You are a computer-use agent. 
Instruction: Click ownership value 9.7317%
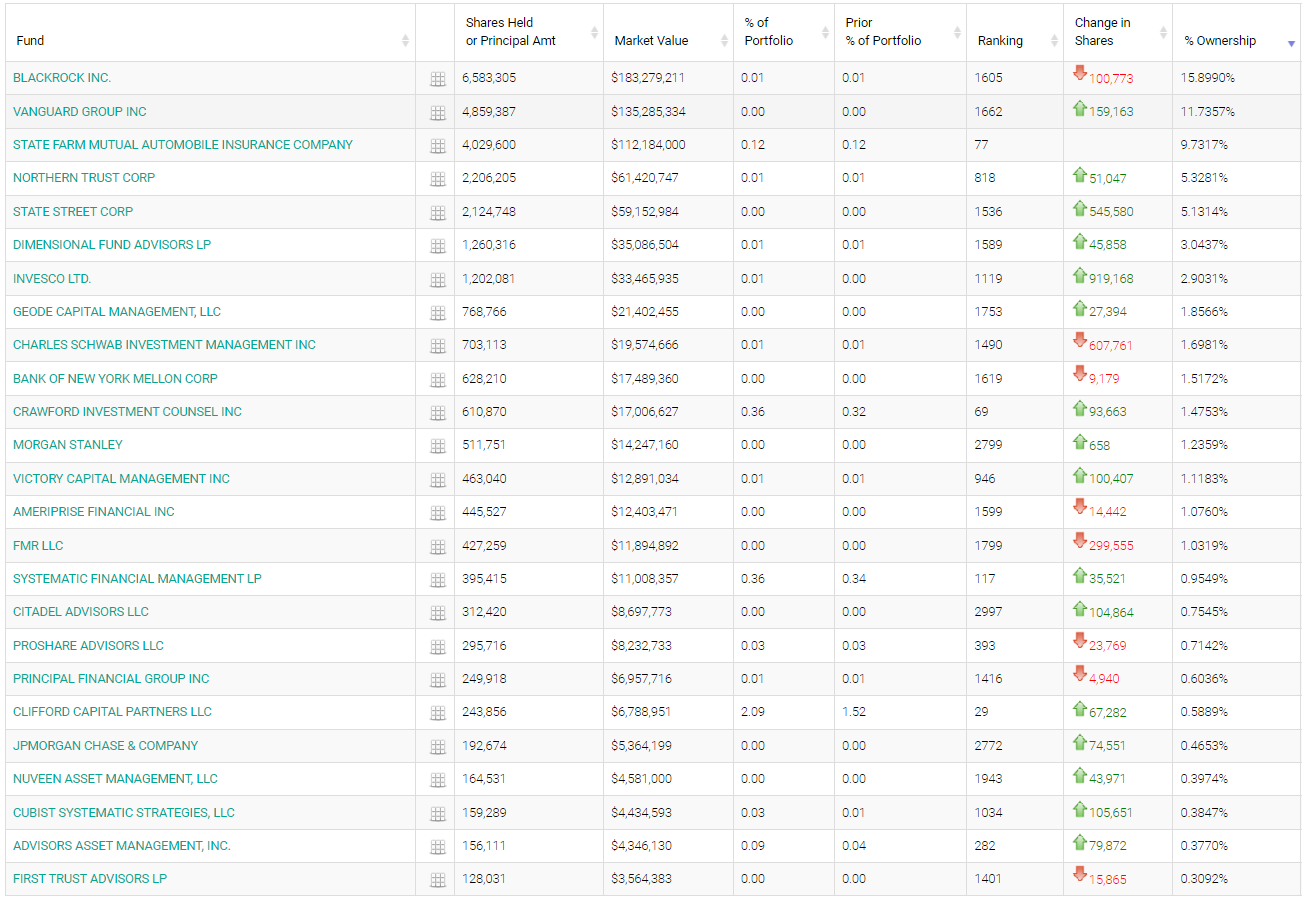coord(1204,145)
